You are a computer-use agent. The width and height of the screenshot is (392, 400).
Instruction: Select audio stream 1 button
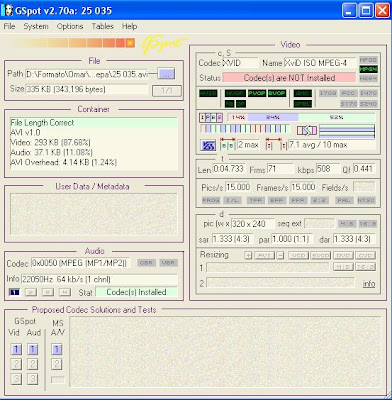(14, 292)
